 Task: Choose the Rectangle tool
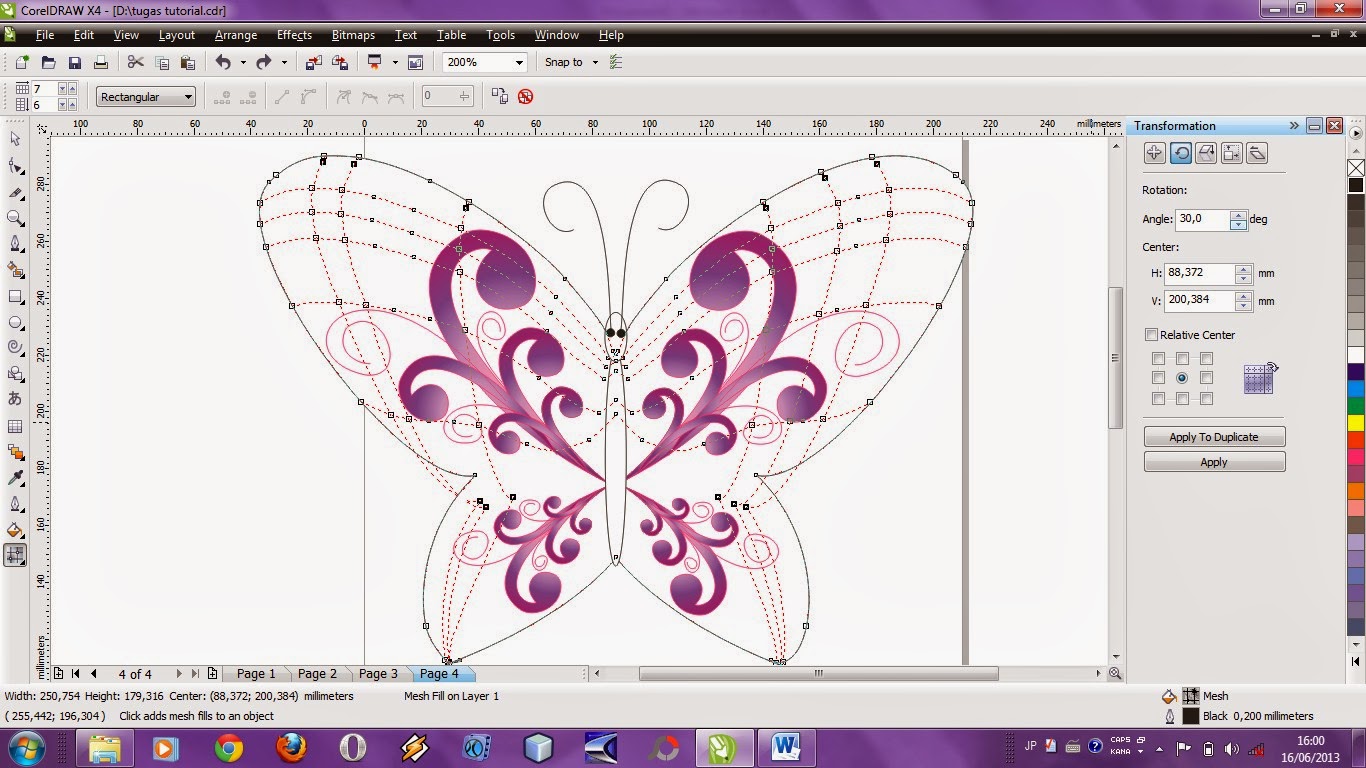click(x=15, y=296)
